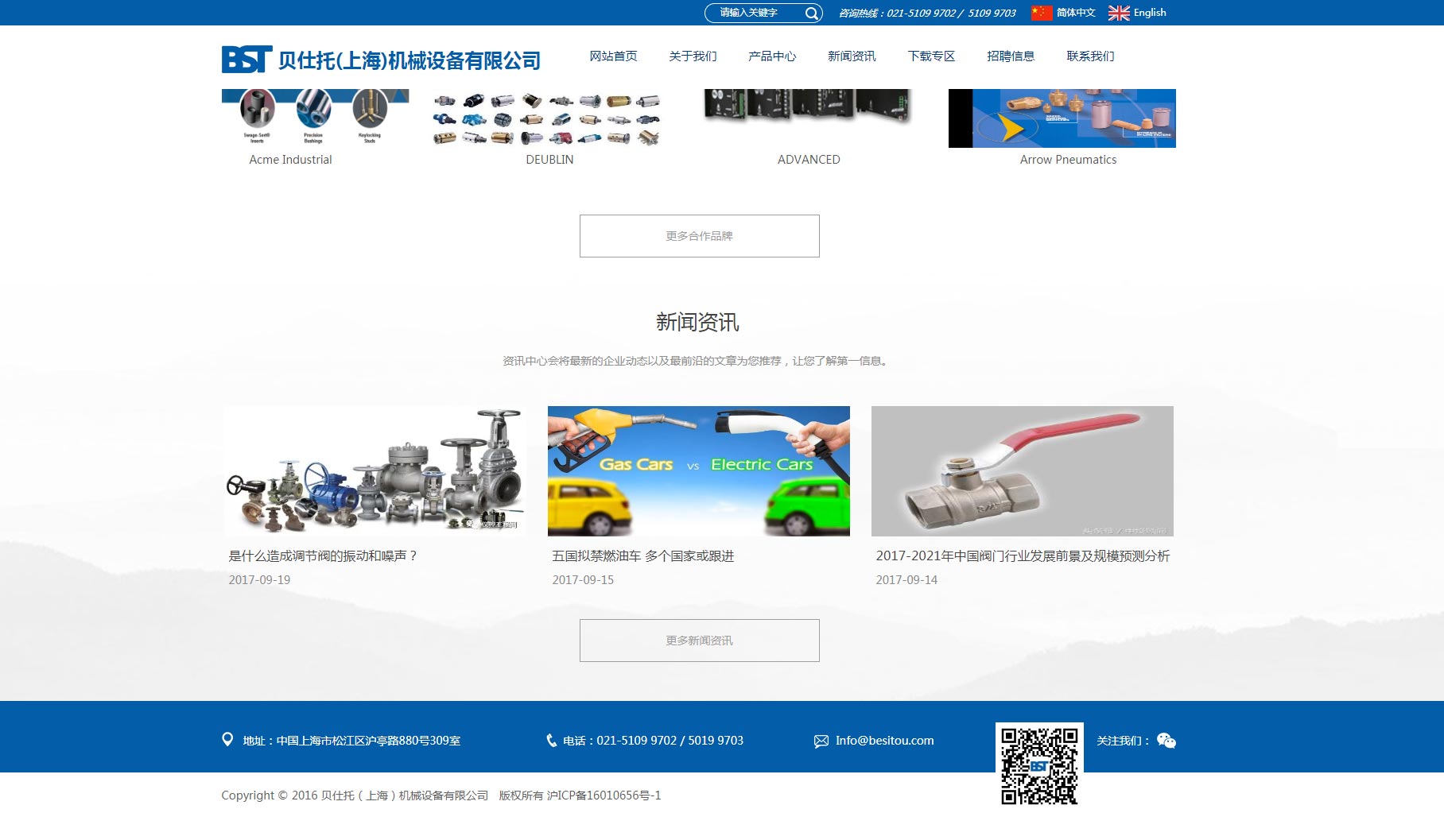Go to 关于我们 page
1444x840 pixels.
[692, 56]
